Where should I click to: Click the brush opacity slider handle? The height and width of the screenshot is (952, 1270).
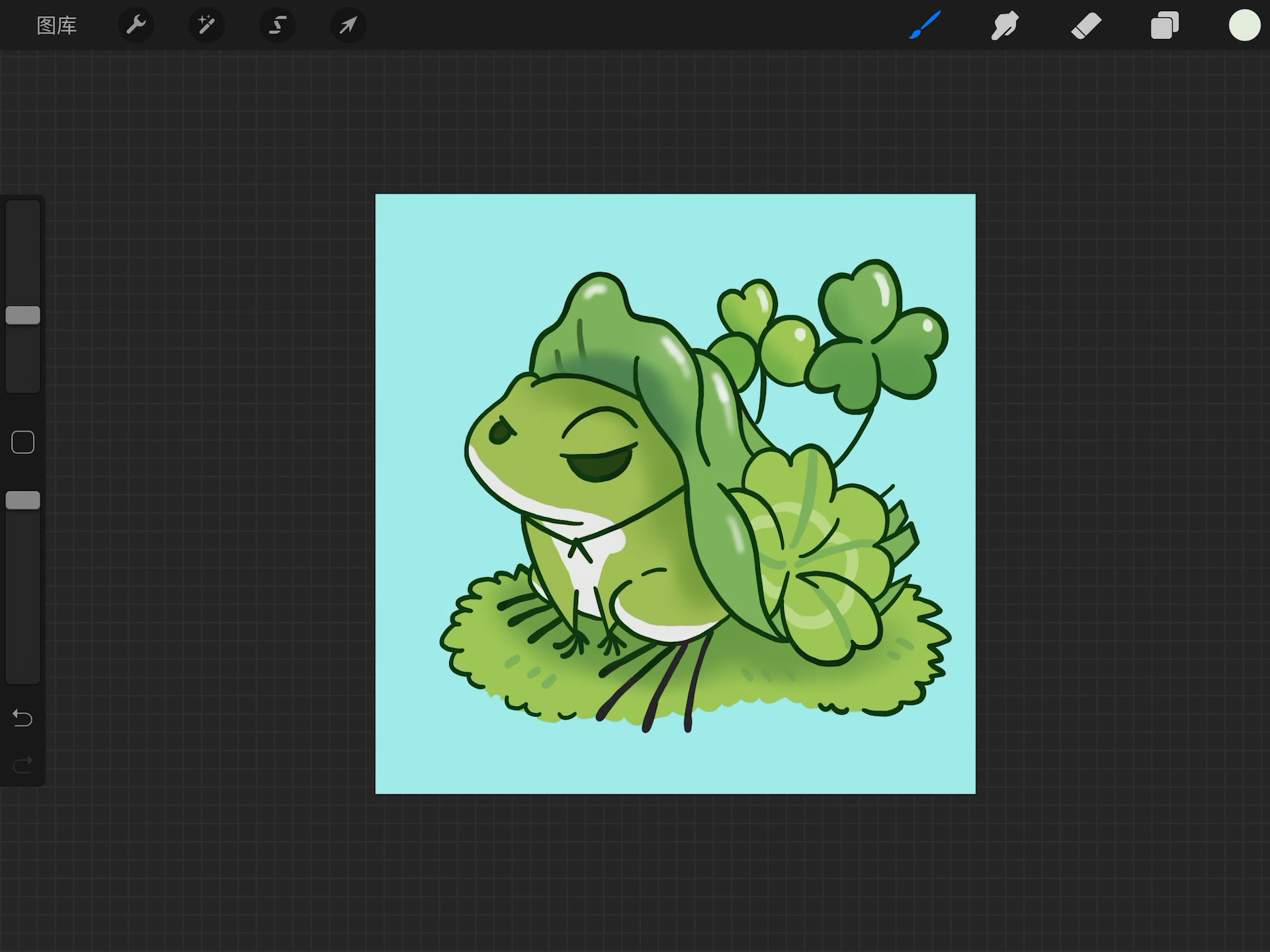(23, 500)
